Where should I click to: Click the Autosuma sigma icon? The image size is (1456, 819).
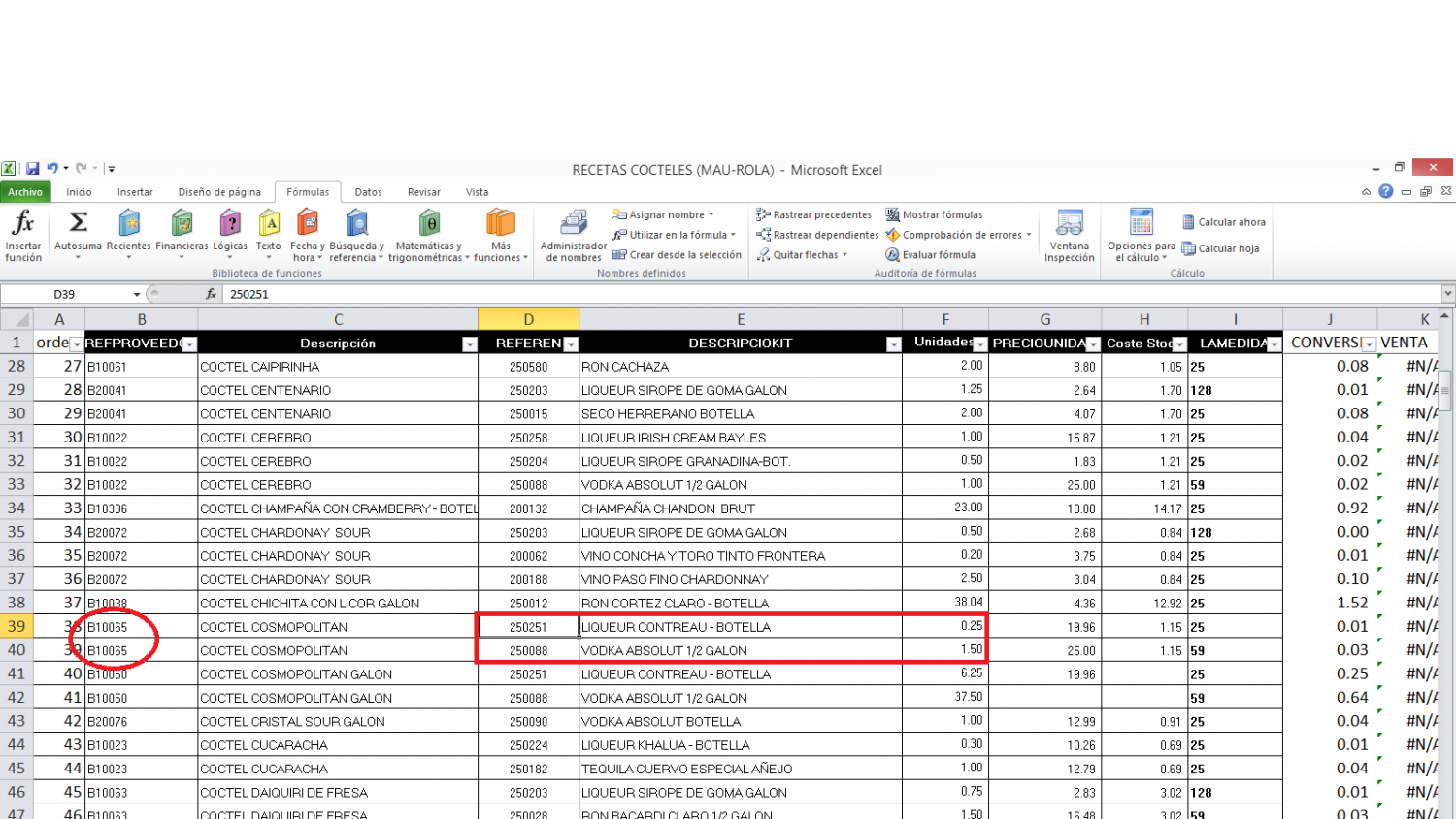pos(78,222)
